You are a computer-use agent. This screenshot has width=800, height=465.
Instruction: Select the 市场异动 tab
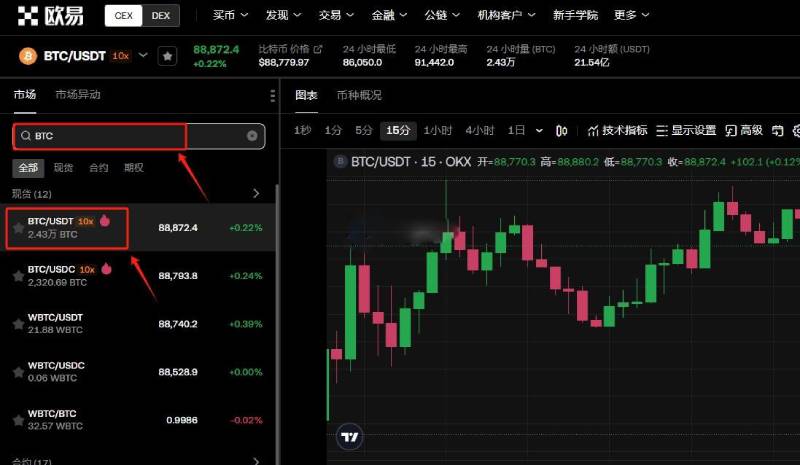pyautogui.click(x=78, y=94)
